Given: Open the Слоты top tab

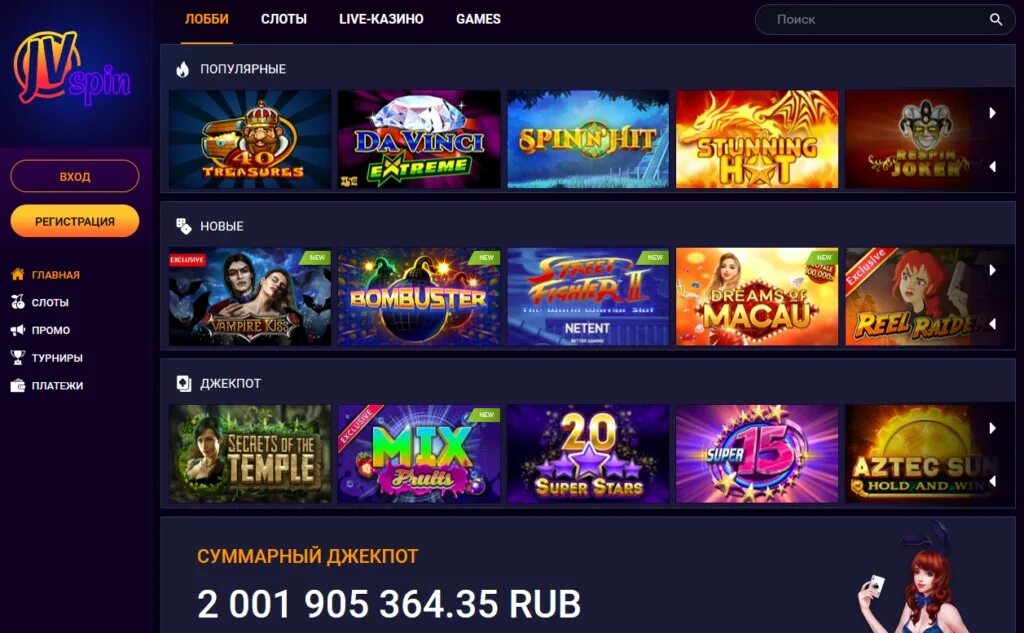Looking at the screenshot, I should [283, 20].
